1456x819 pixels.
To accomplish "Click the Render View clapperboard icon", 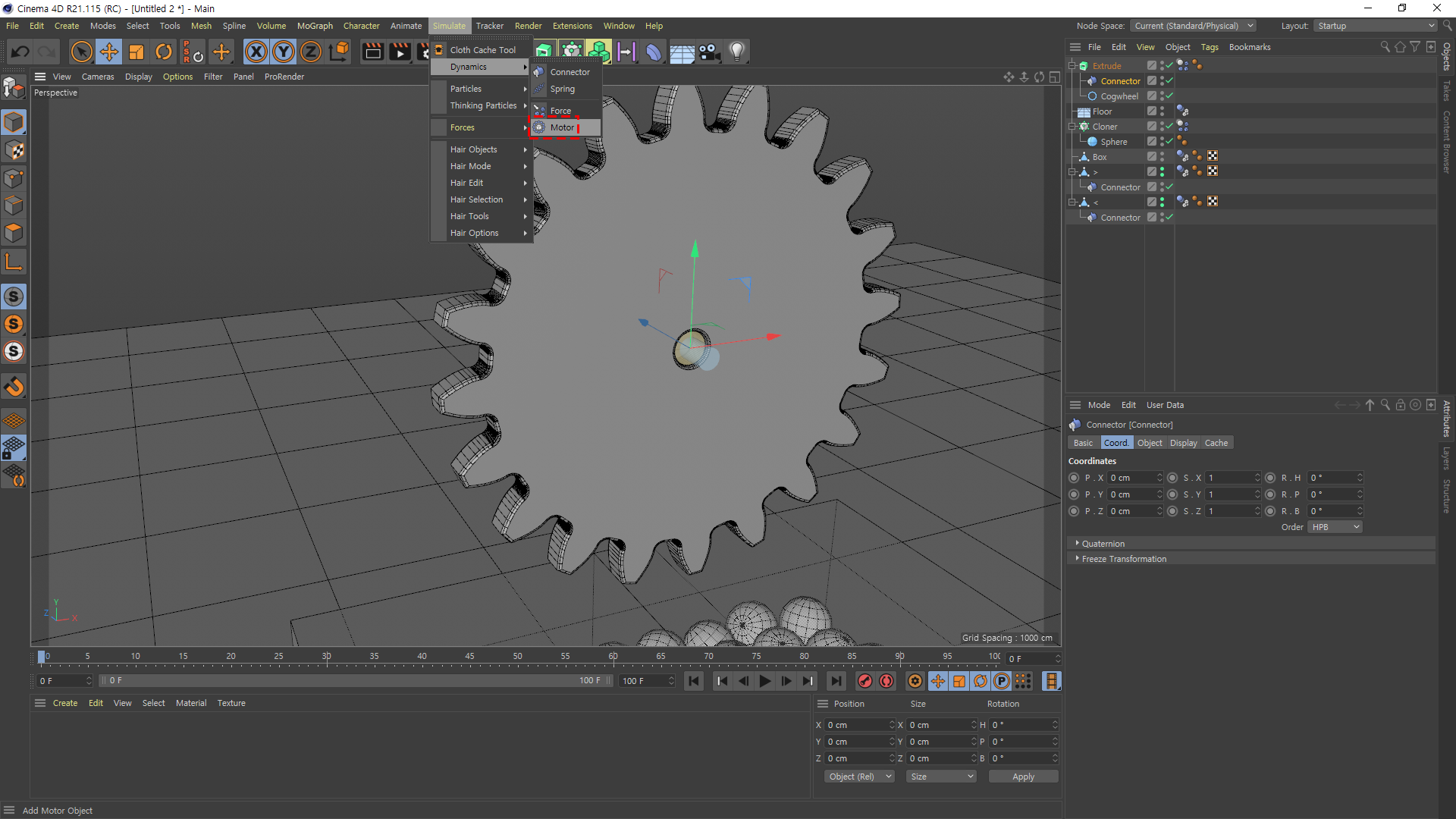I will click(x=372, y=52).
